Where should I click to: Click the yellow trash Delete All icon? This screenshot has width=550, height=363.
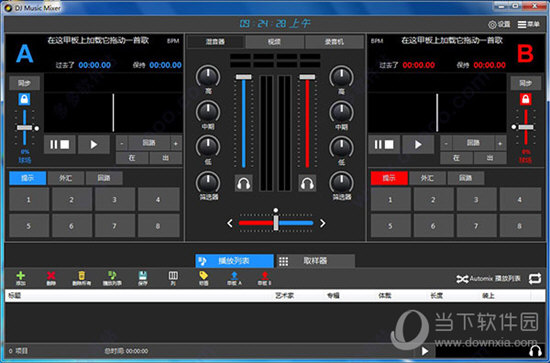point(81,278)
